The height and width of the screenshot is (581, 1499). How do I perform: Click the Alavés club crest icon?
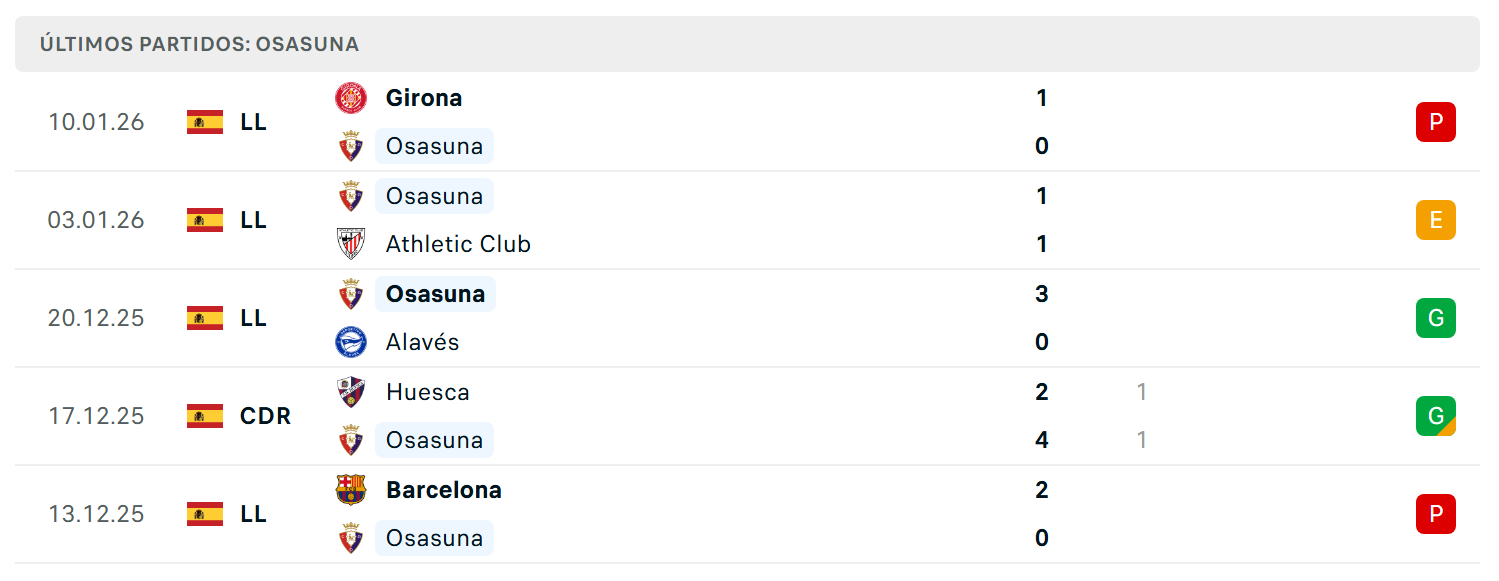tap(351, 342)
